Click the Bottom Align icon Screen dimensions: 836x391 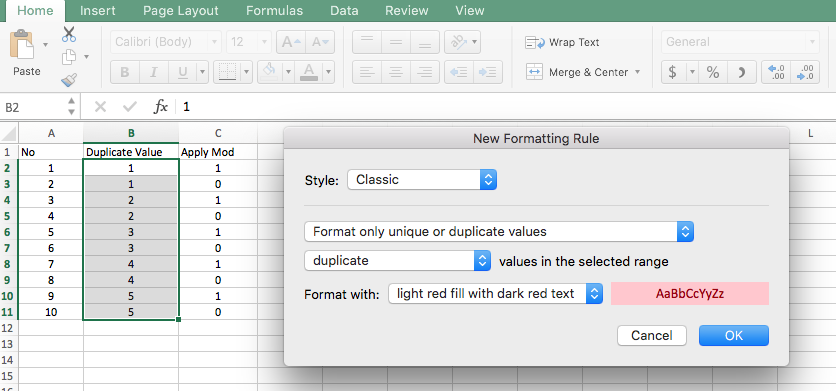click(x=424, y=42)
